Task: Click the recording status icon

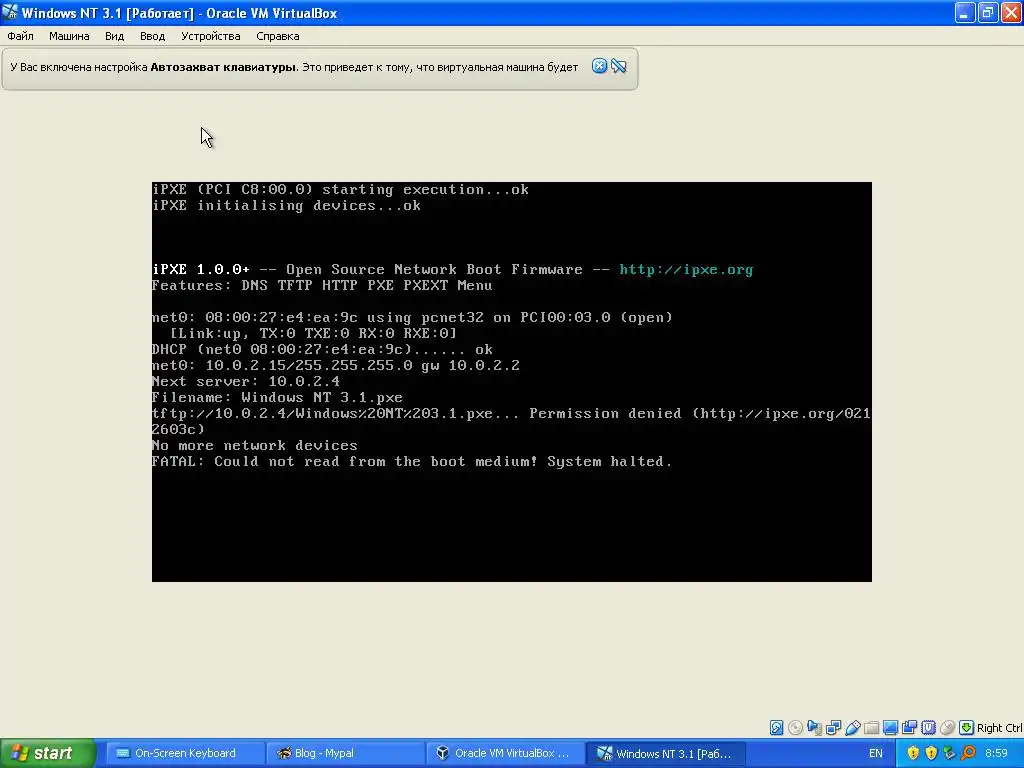Action: (x=909, y=728)
